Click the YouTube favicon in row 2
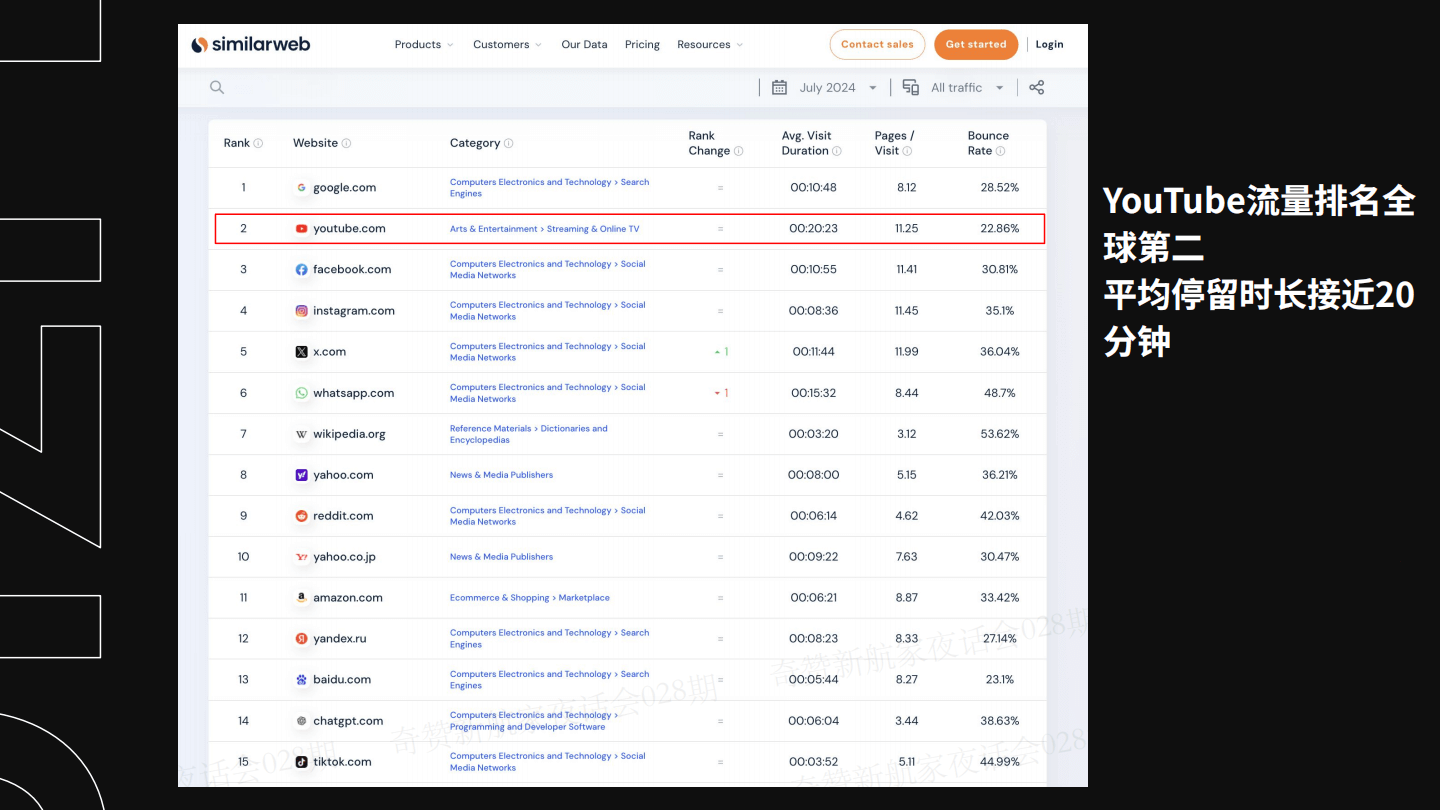The width and height of the screenshot is (1440, 810). pos(301,228)
